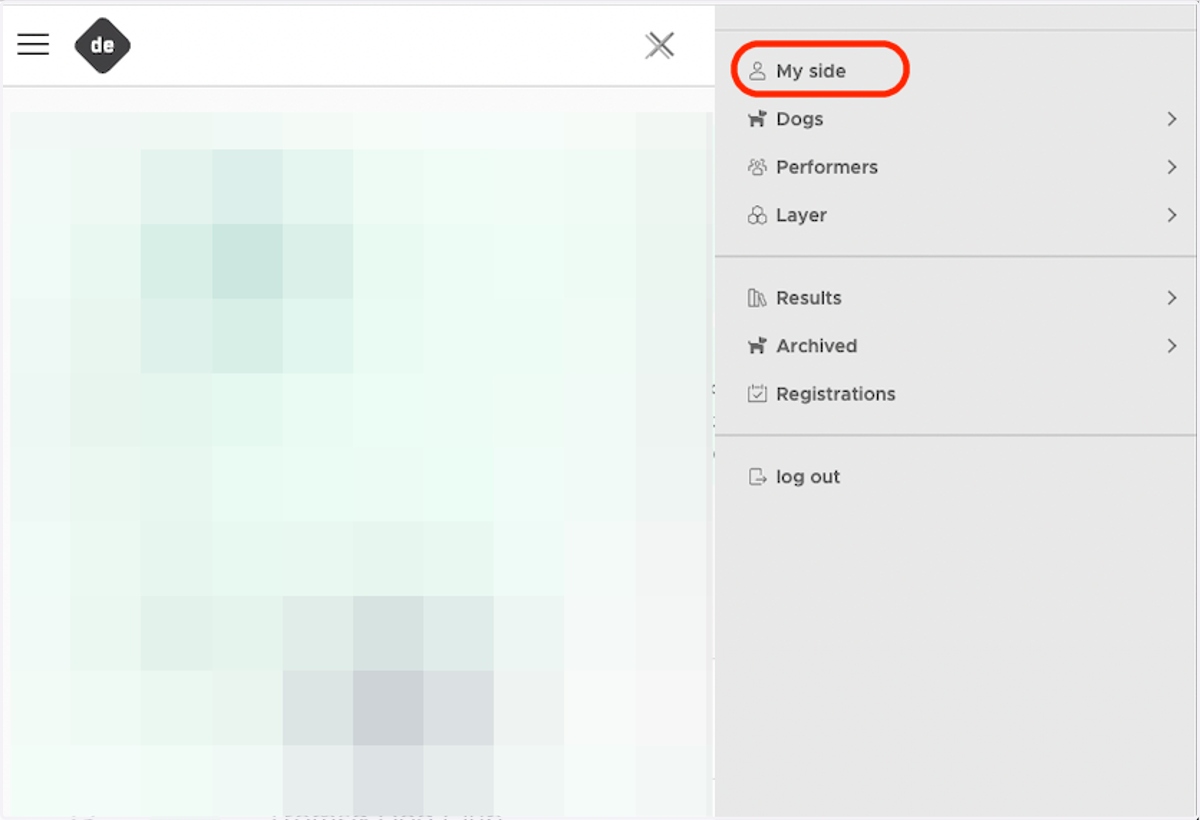Click the circles icon beside Layer

coord(757,215)
